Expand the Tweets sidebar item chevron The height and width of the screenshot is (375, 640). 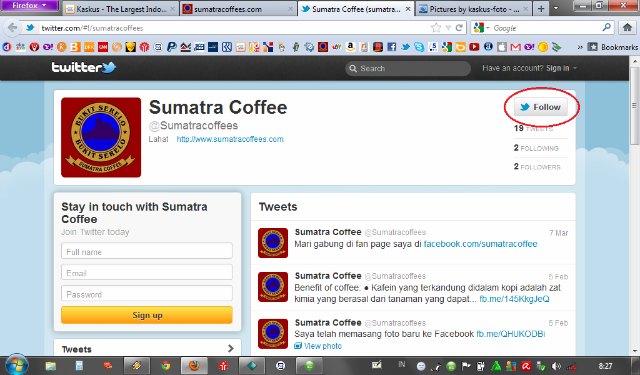(231, 348)
